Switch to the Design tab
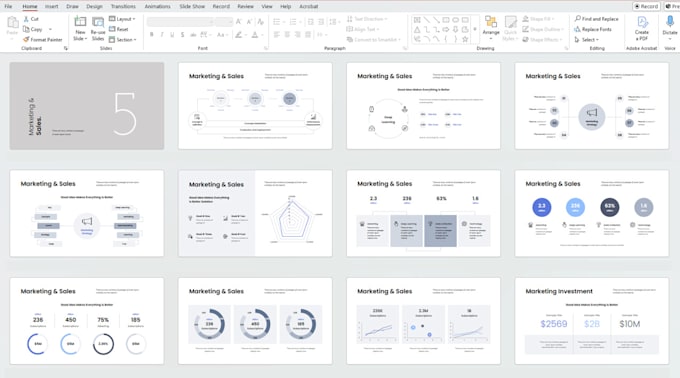Screen dimensions: 680x378 point(94,7)
